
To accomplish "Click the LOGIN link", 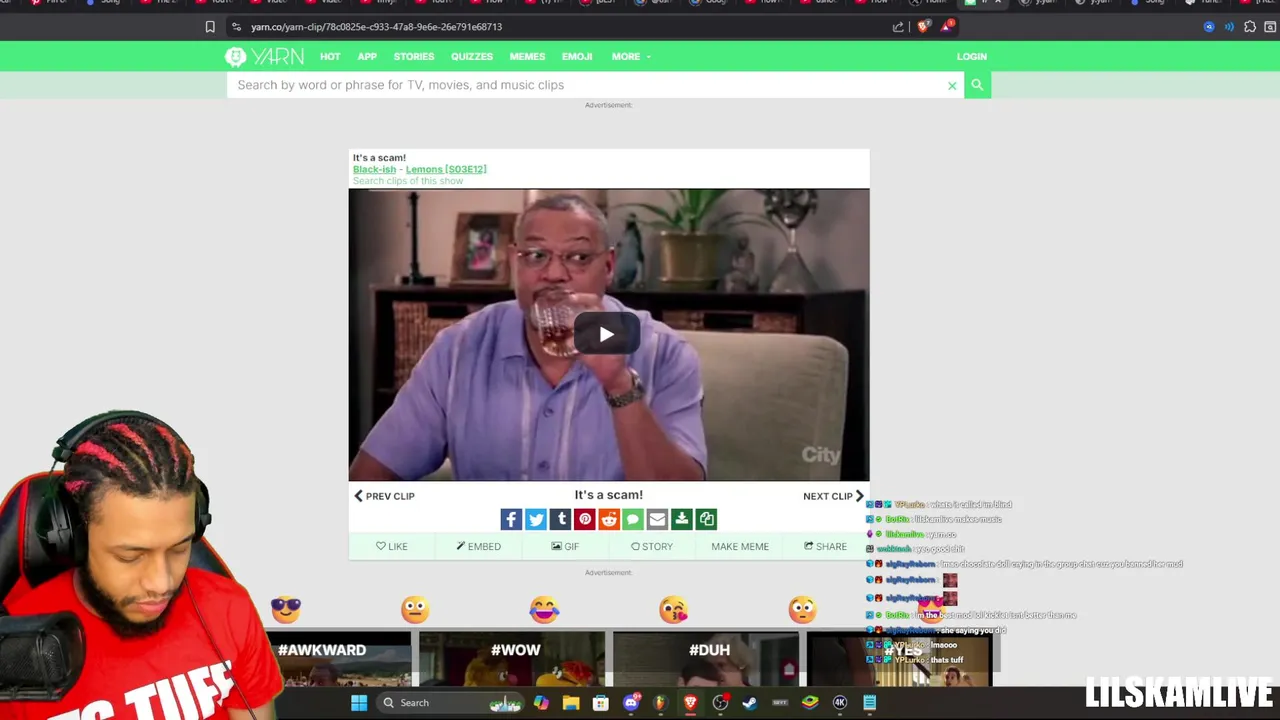I will point(972,57).
